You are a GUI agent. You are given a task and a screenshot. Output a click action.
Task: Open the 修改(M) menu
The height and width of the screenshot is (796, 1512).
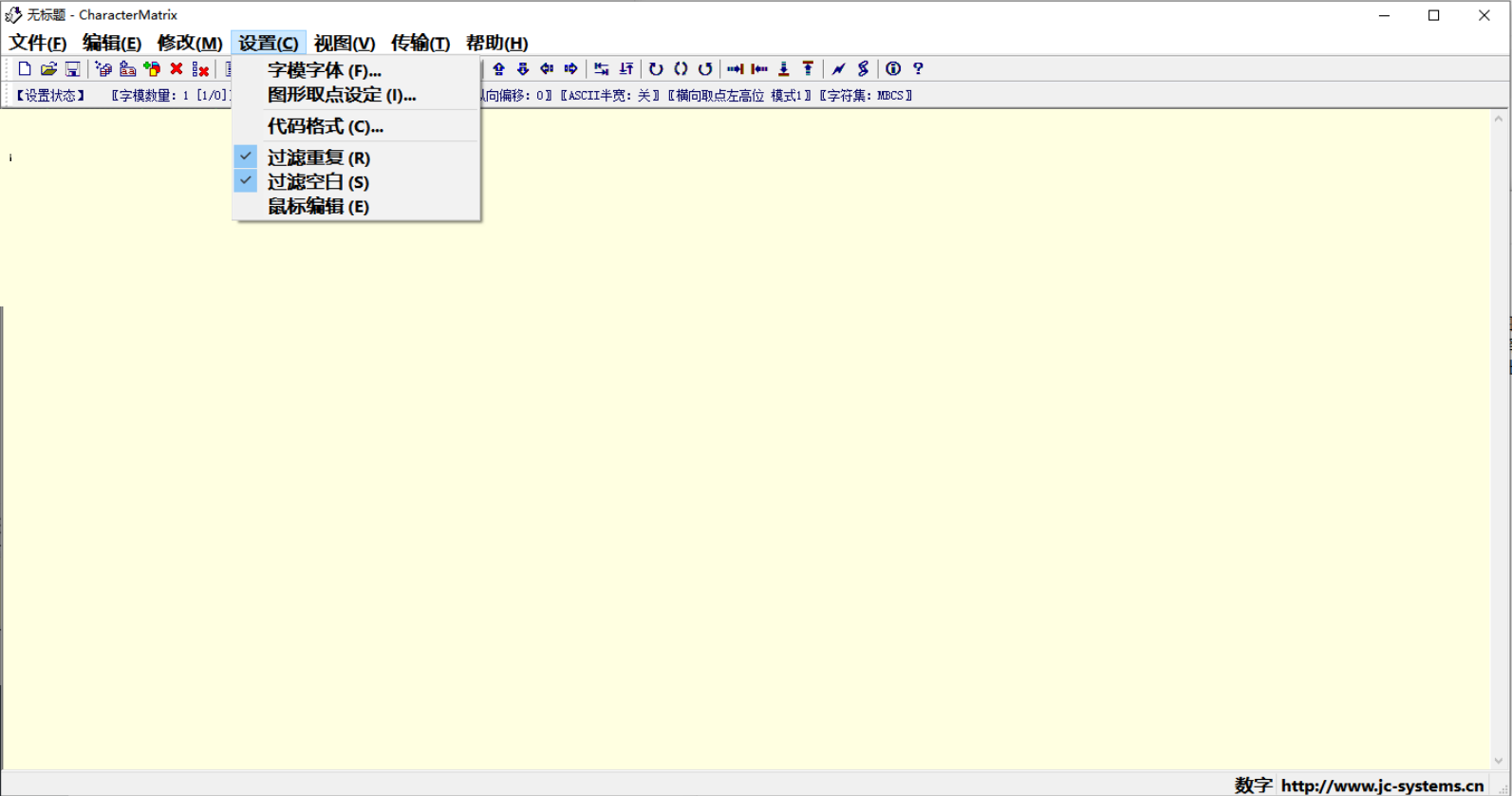click(190, 43)
